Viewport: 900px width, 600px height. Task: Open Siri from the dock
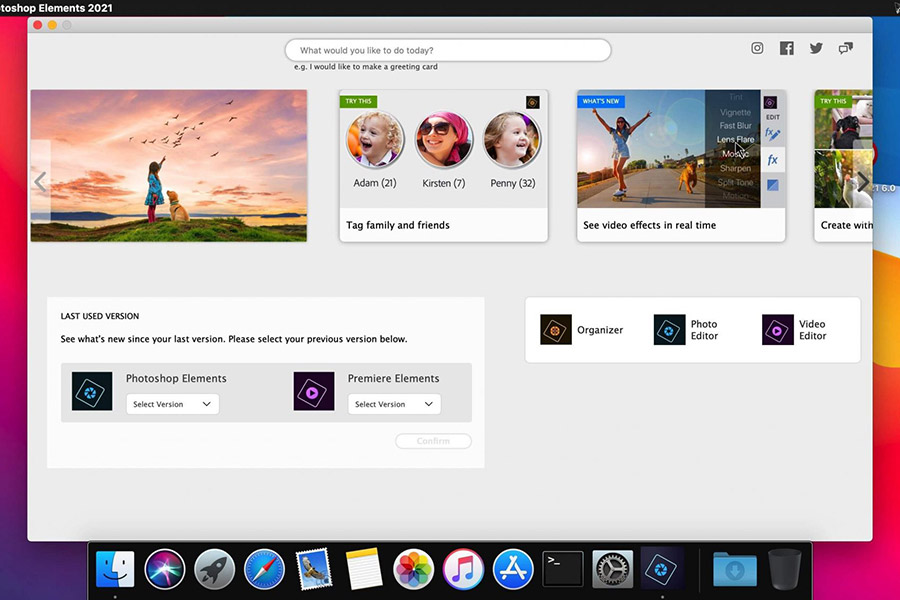pyautogui.click(x=165, y=569)
